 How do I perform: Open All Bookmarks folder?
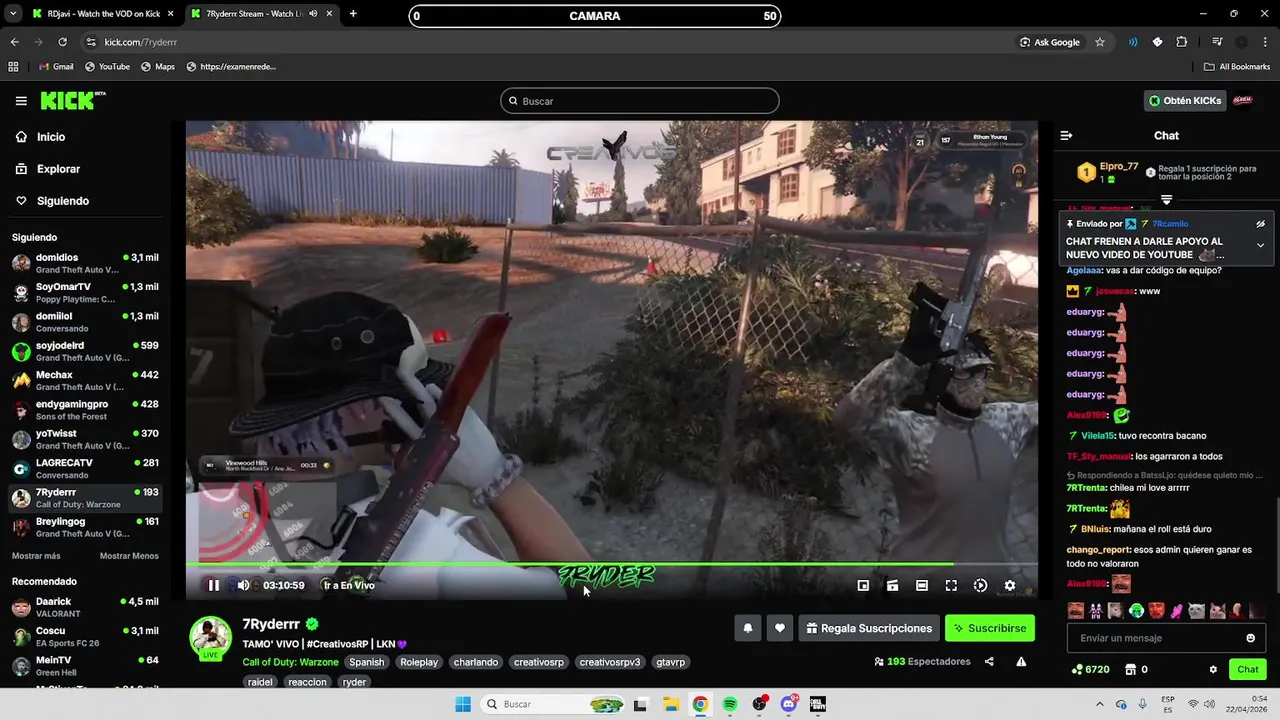pos(1237,67)
